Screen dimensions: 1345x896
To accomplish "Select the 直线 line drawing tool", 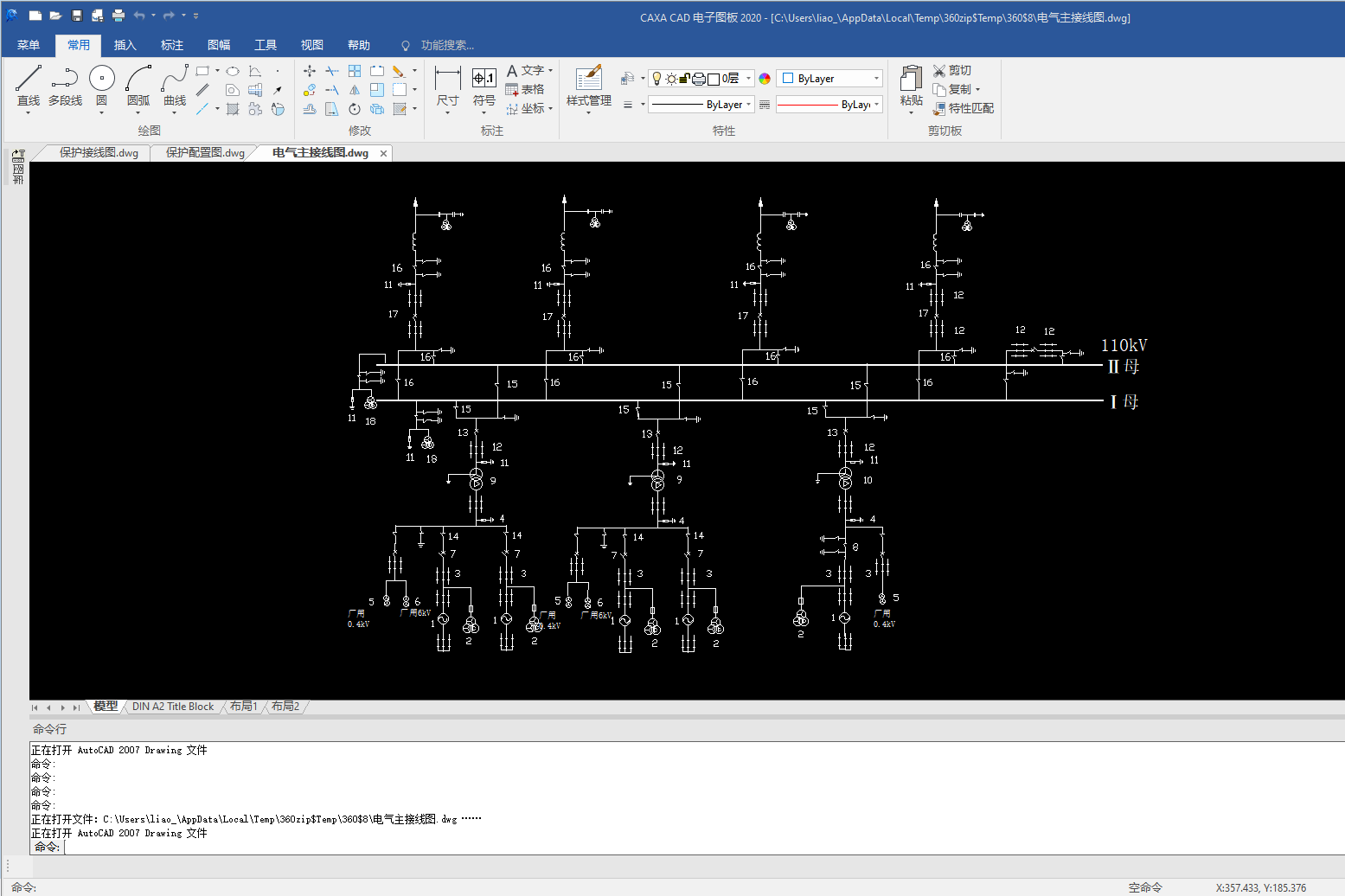I will coord(29,86).
